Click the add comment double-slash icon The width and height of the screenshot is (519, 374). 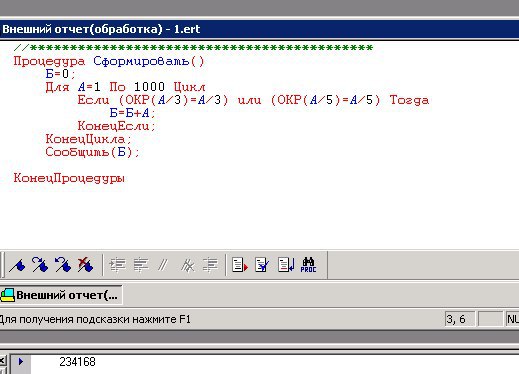pyautogui.click(x=163, y=265)
